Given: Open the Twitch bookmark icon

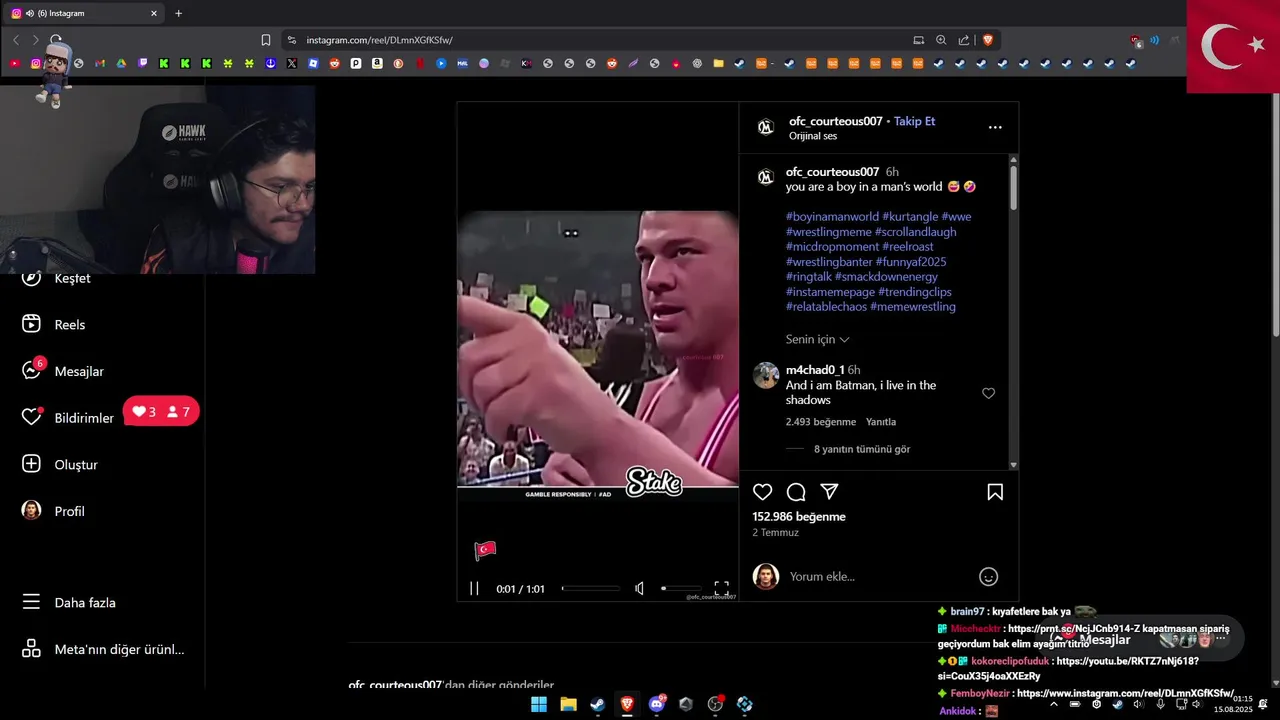Looking at the screenshot, I should [142, 63].
